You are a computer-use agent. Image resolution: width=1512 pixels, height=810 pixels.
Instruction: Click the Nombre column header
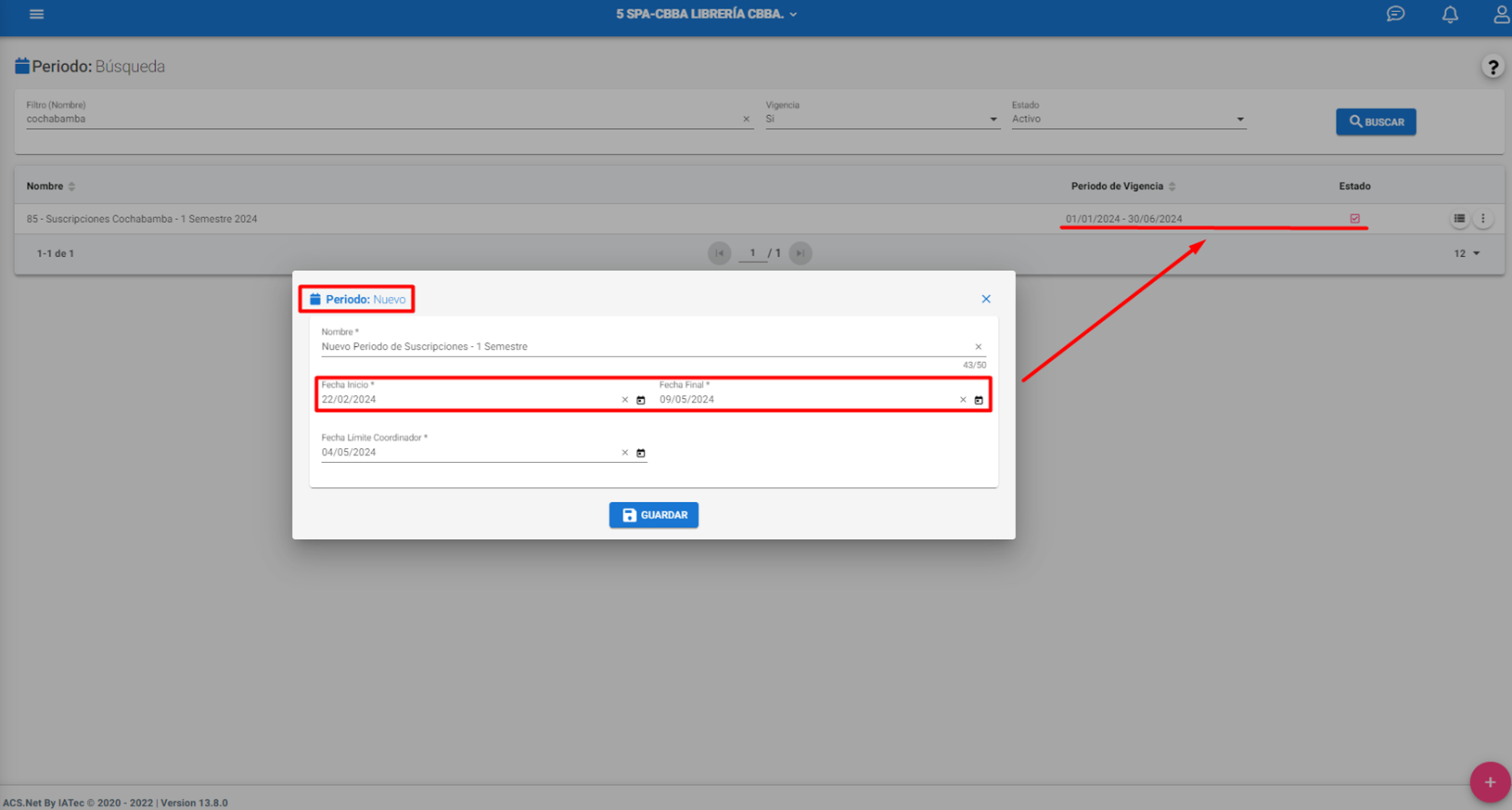(45, 186)
